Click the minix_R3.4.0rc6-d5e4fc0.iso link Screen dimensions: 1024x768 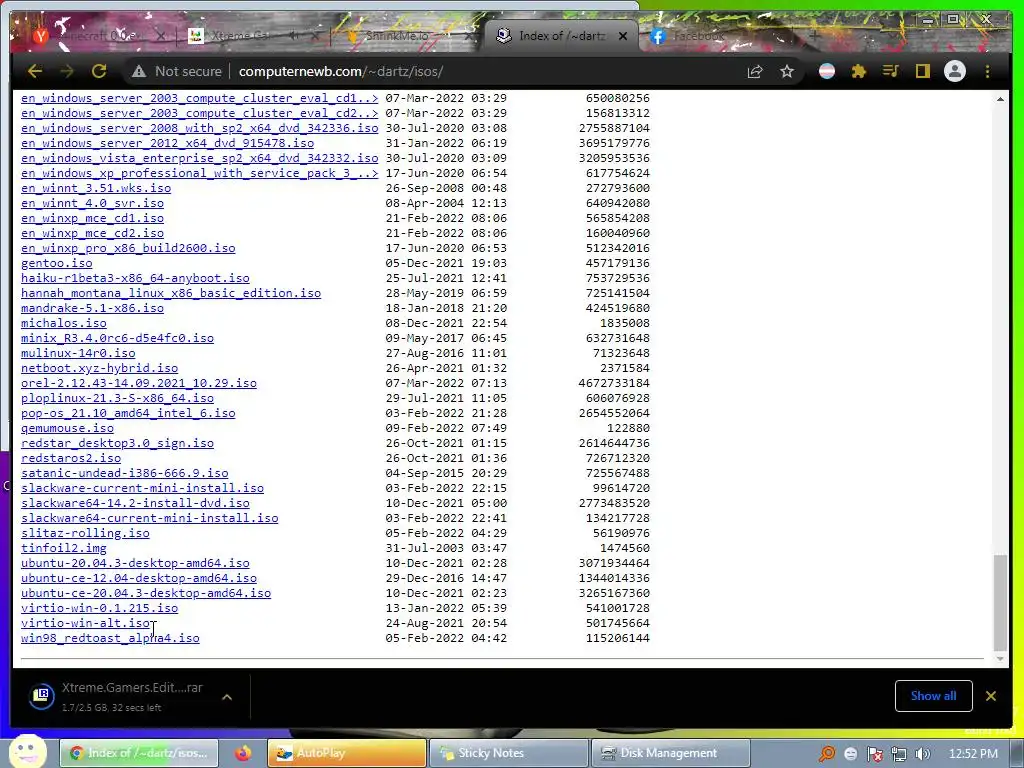point(118,338)
